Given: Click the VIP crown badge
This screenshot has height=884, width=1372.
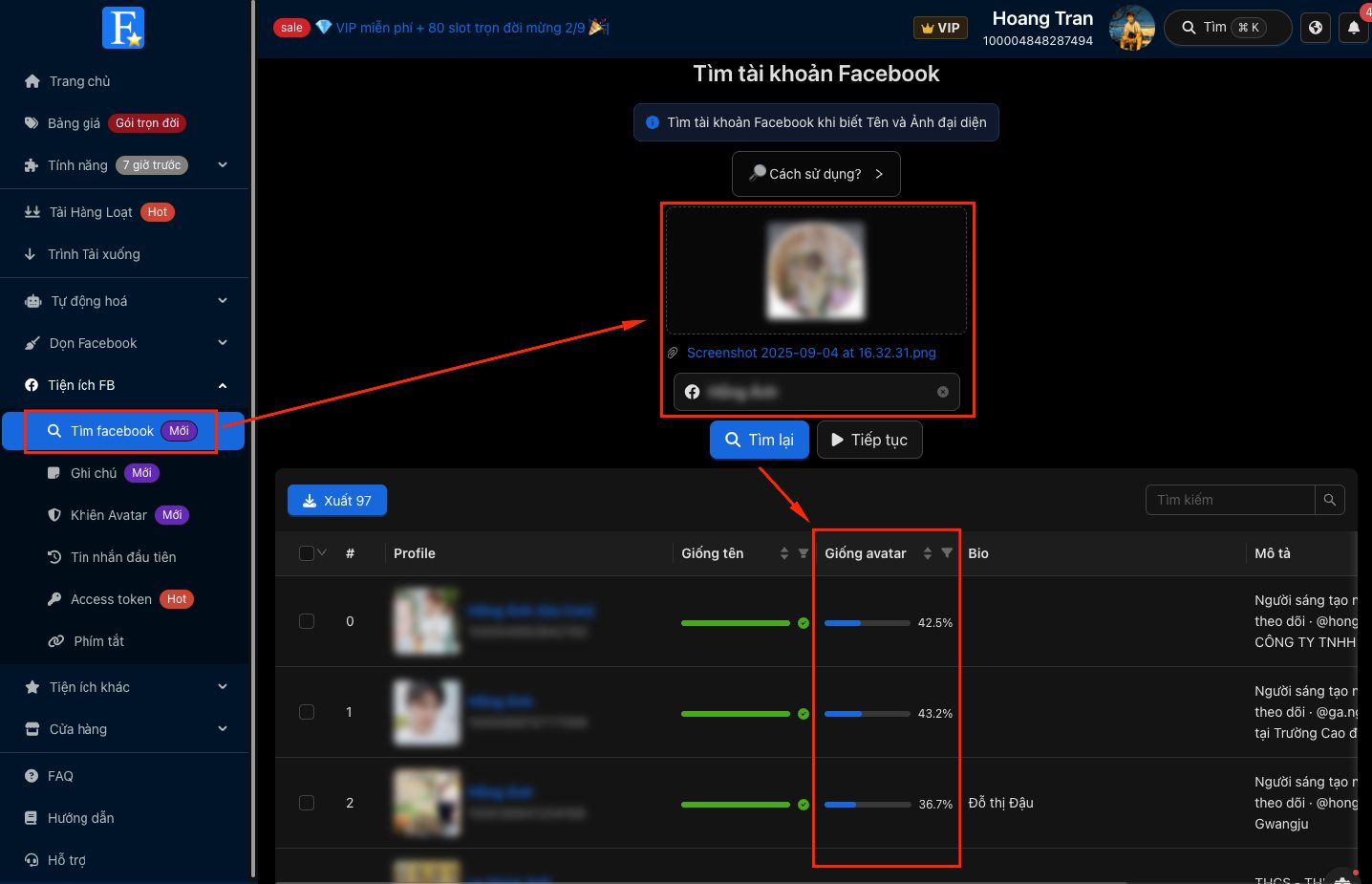Looking at the screenshot, I should pos(941,28).
